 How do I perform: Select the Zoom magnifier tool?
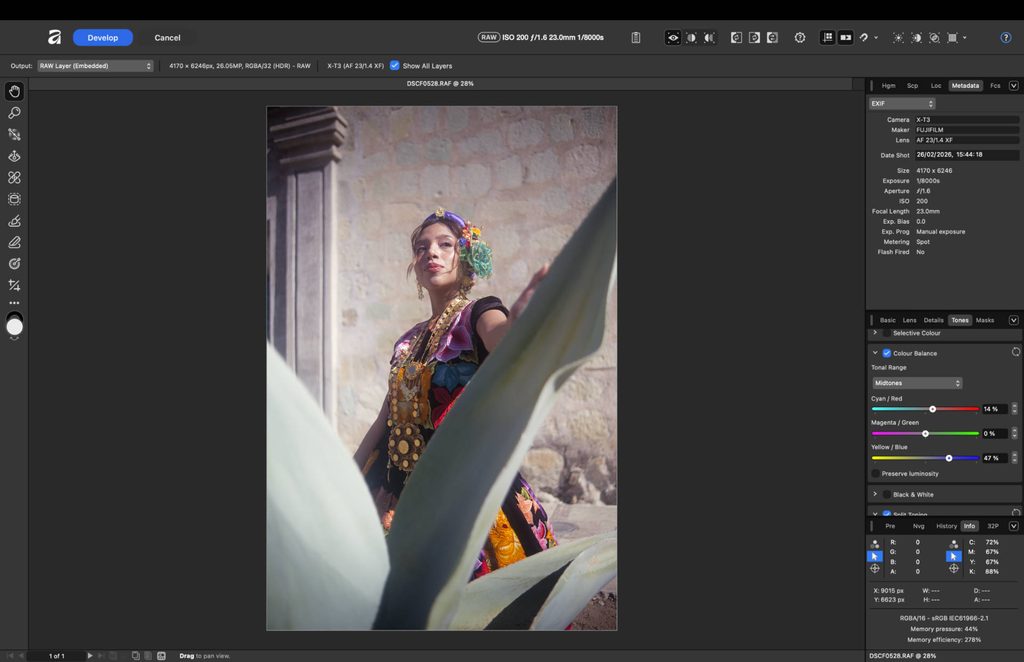14,113
